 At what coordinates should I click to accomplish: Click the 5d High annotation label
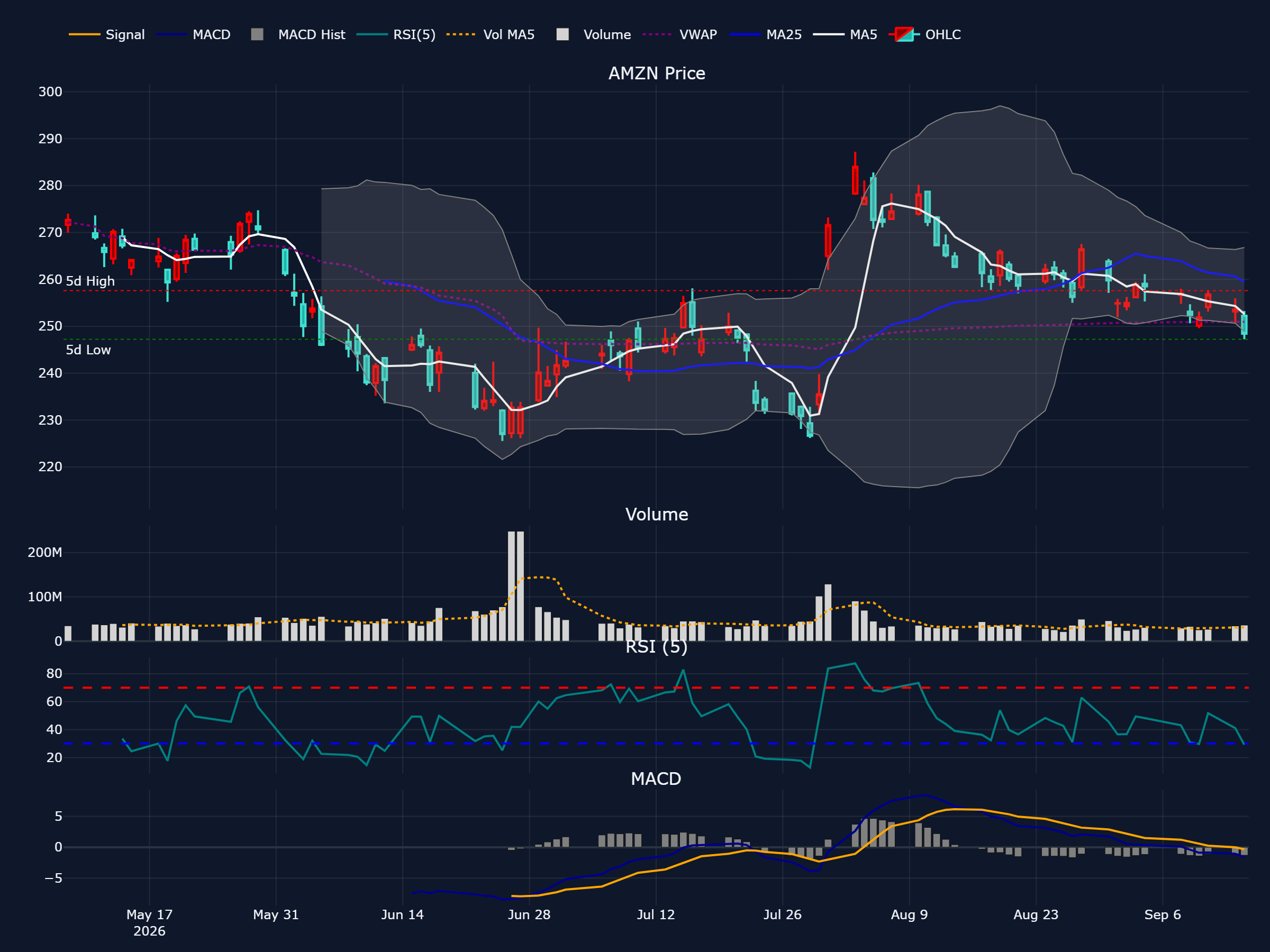pyautogui.click(x=90, y=281)
